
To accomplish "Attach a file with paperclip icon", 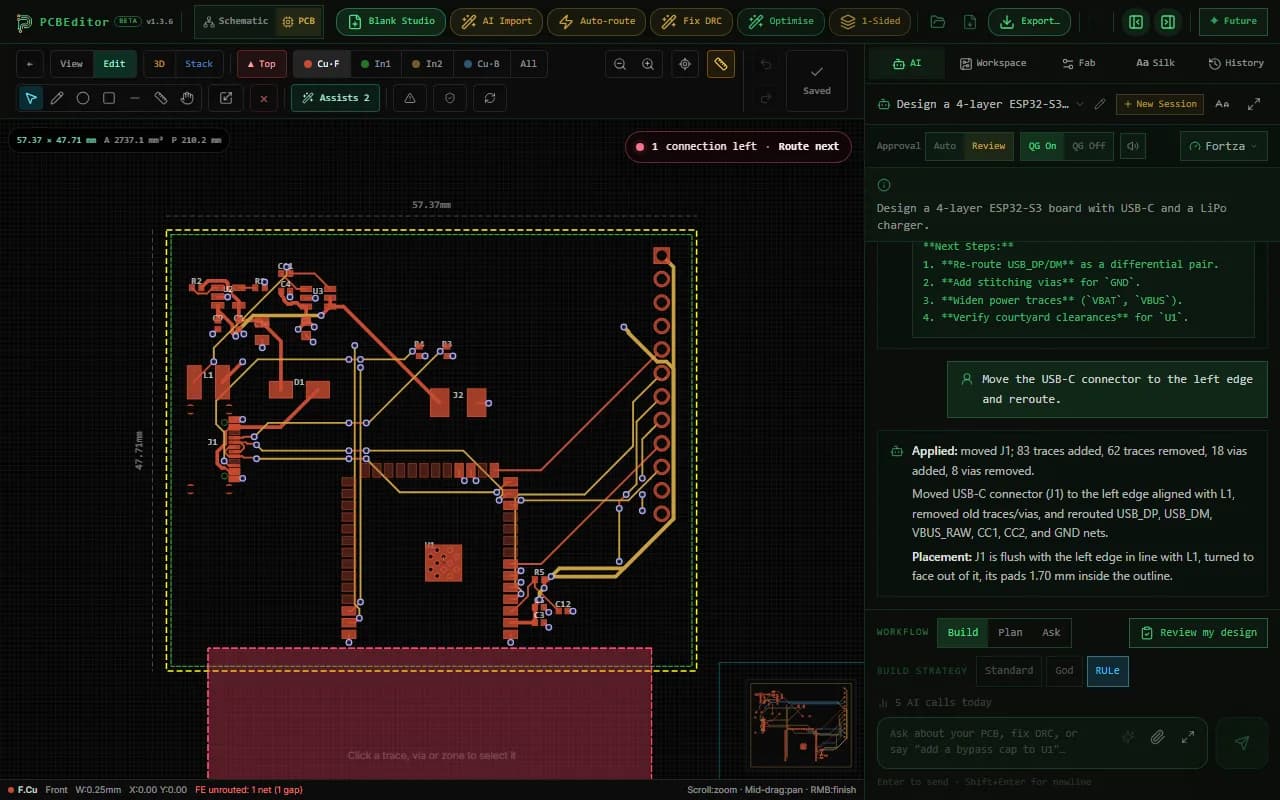I will pos(1157,738).
